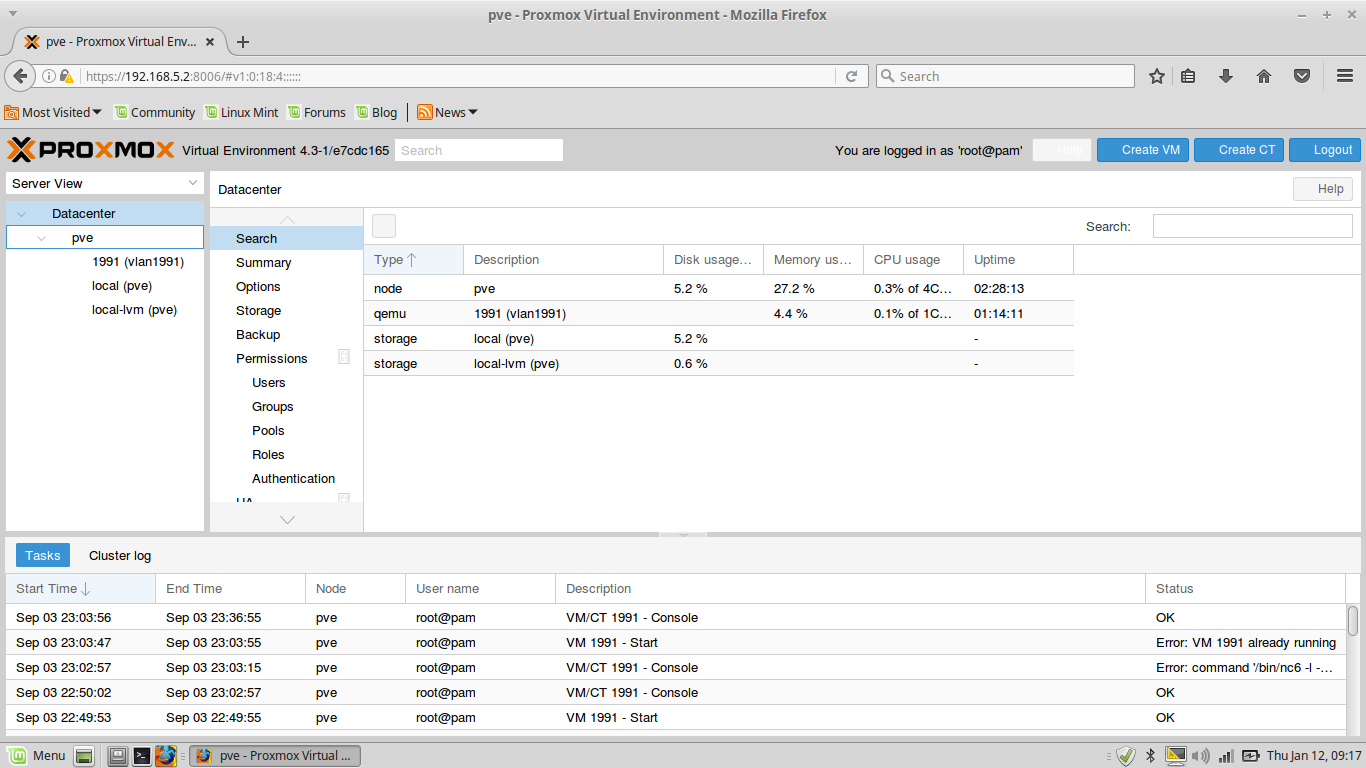Click the Firefox reload page icon

pos(851,76)
